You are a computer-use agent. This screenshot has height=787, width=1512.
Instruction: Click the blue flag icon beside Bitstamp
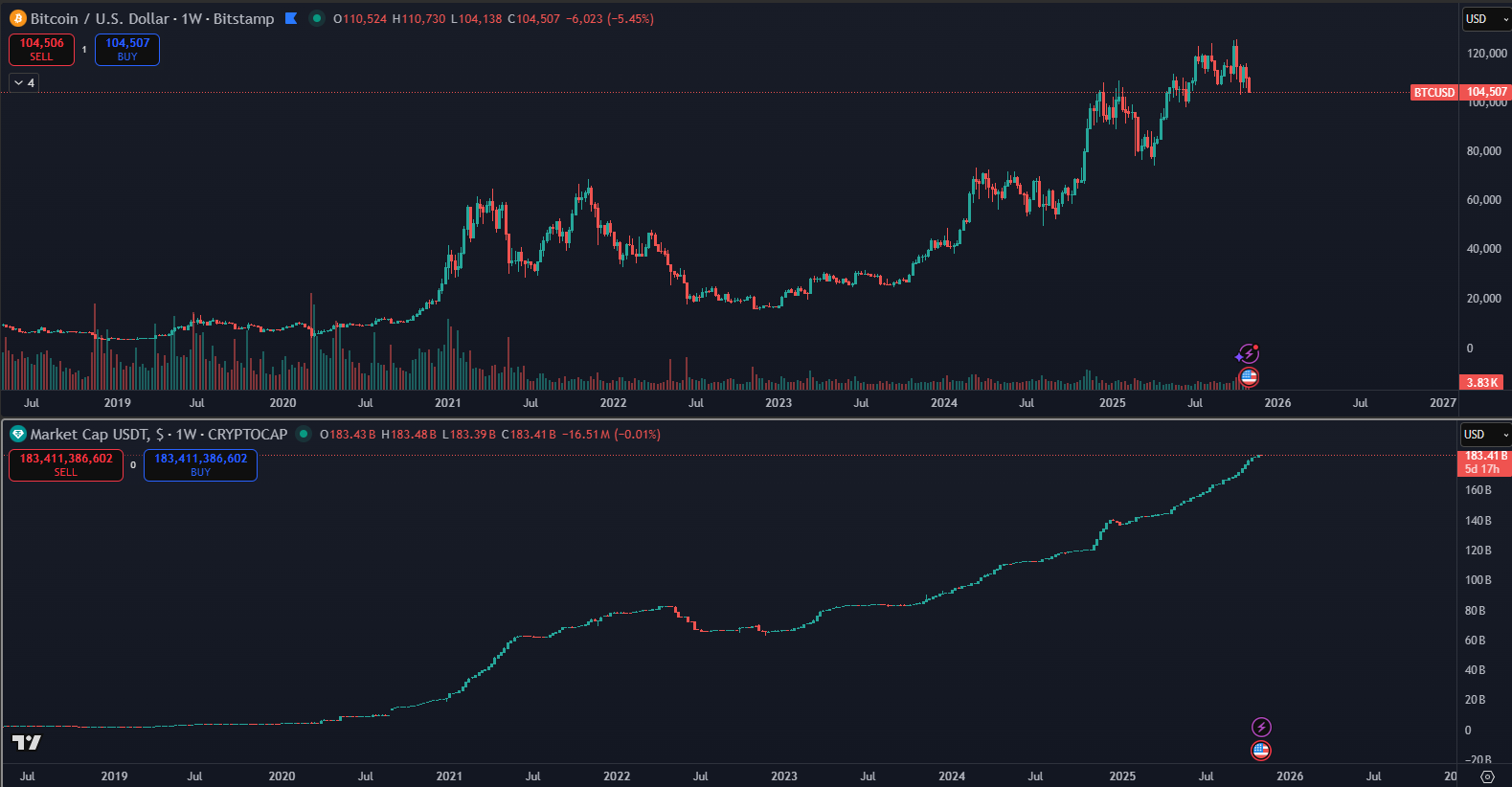291,19
